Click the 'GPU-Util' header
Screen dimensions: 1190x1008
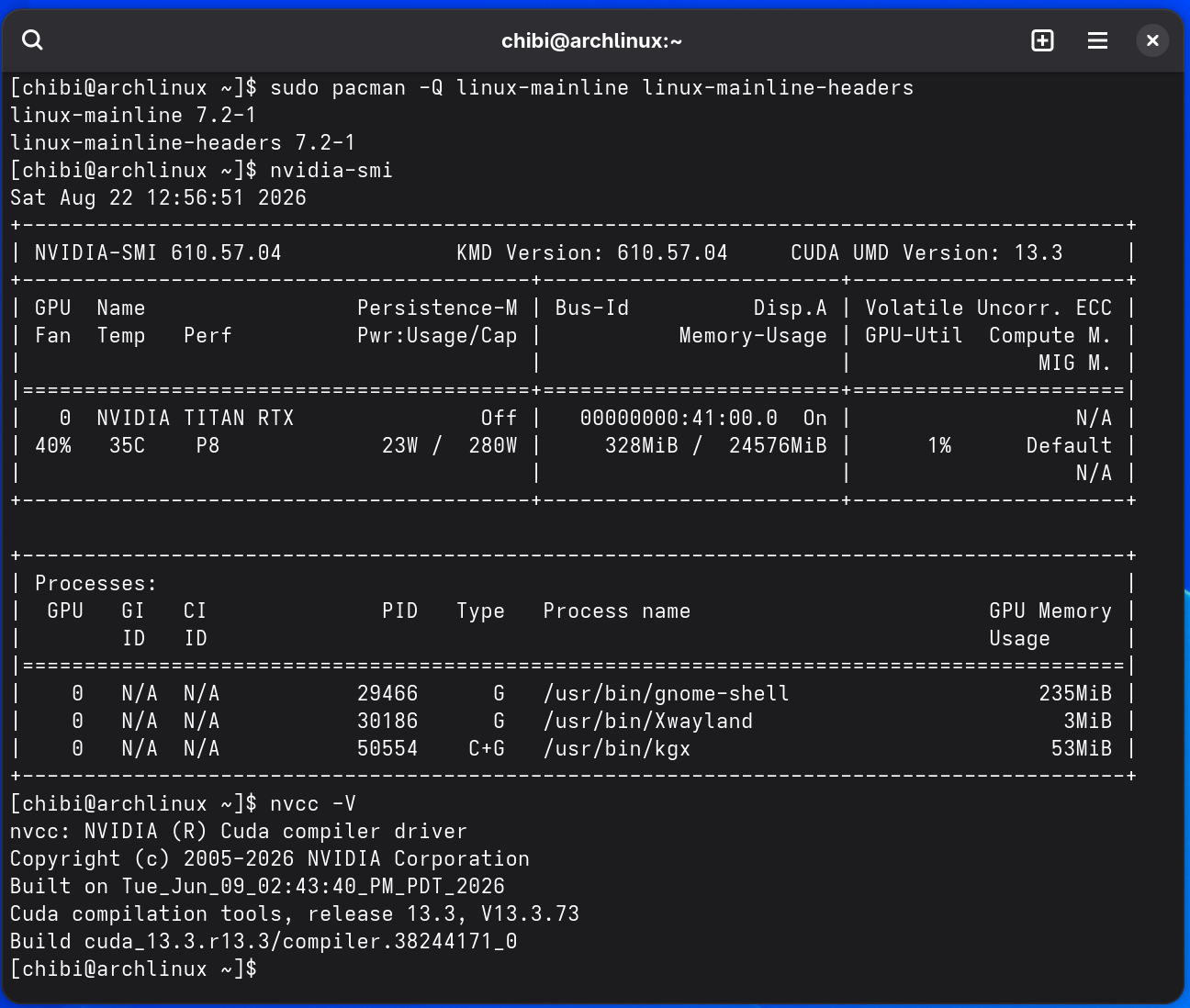click(914, 336)
